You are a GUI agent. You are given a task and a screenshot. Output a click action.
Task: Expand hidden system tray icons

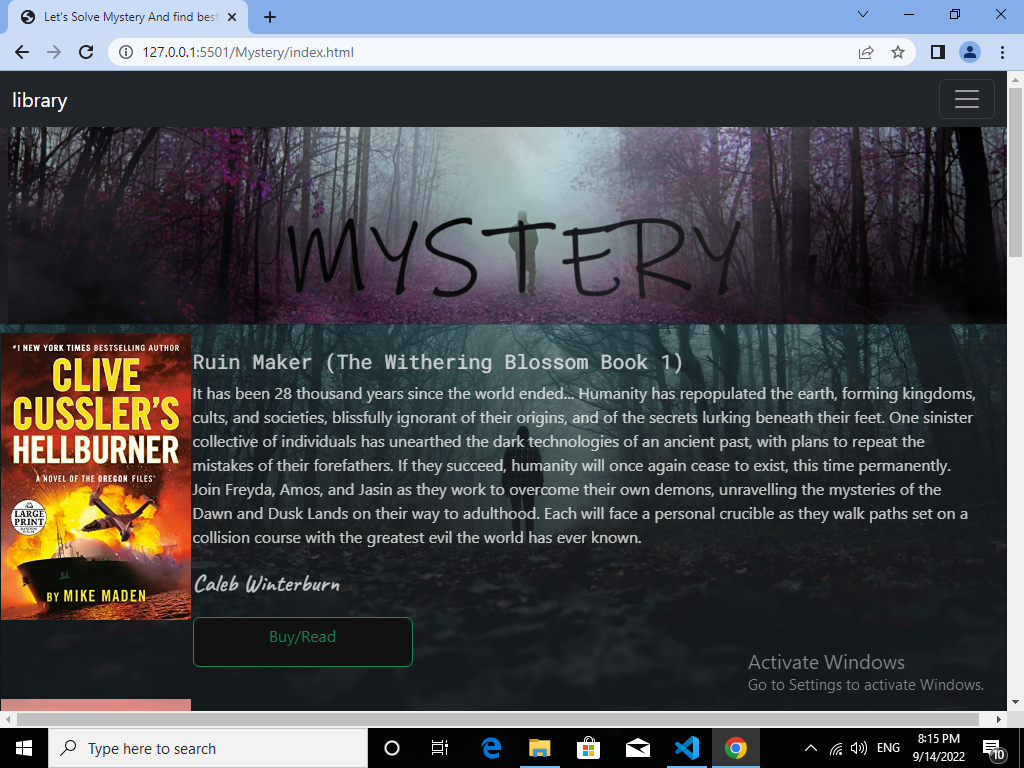pyautogui.click(x=810, y=748)
